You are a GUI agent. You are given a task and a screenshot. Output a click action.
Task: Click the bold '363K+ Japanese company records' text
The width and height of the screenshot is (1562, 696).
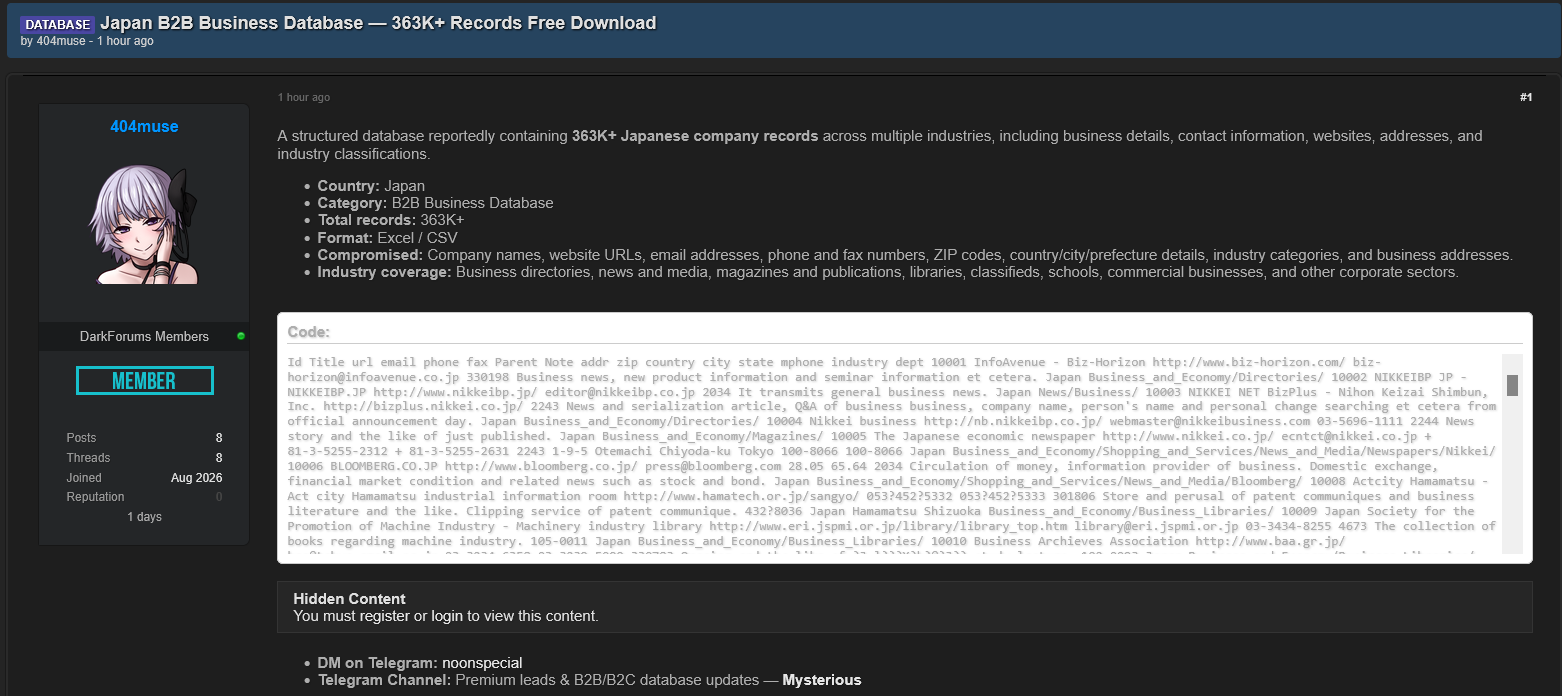coord(695,136)
